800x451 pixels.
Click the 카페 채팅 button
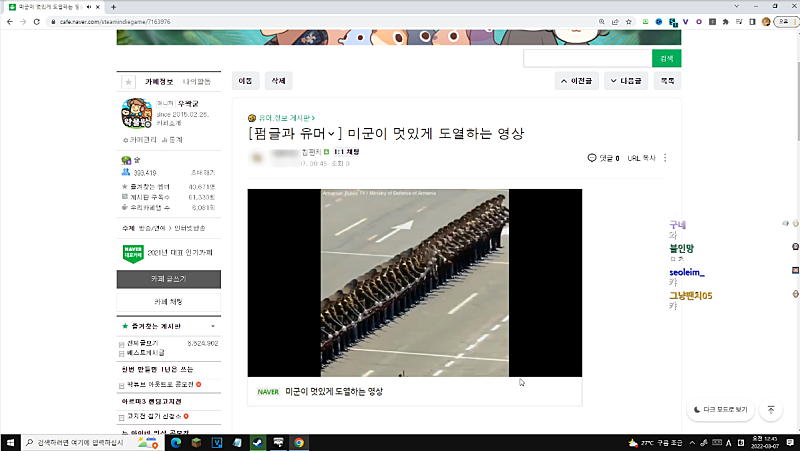169,302
